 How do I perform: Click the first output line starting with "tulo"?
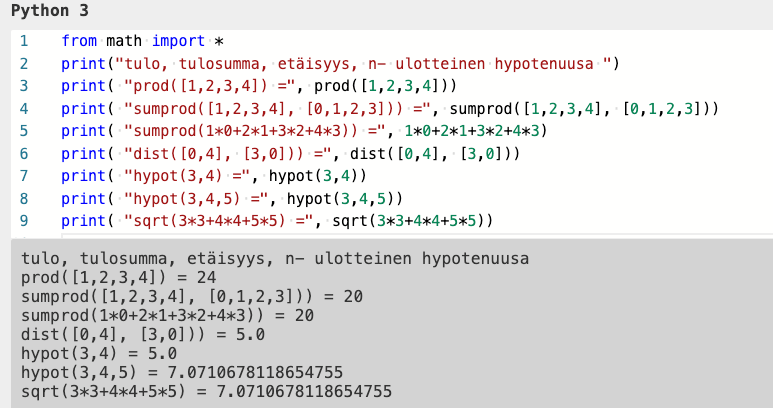274,259
